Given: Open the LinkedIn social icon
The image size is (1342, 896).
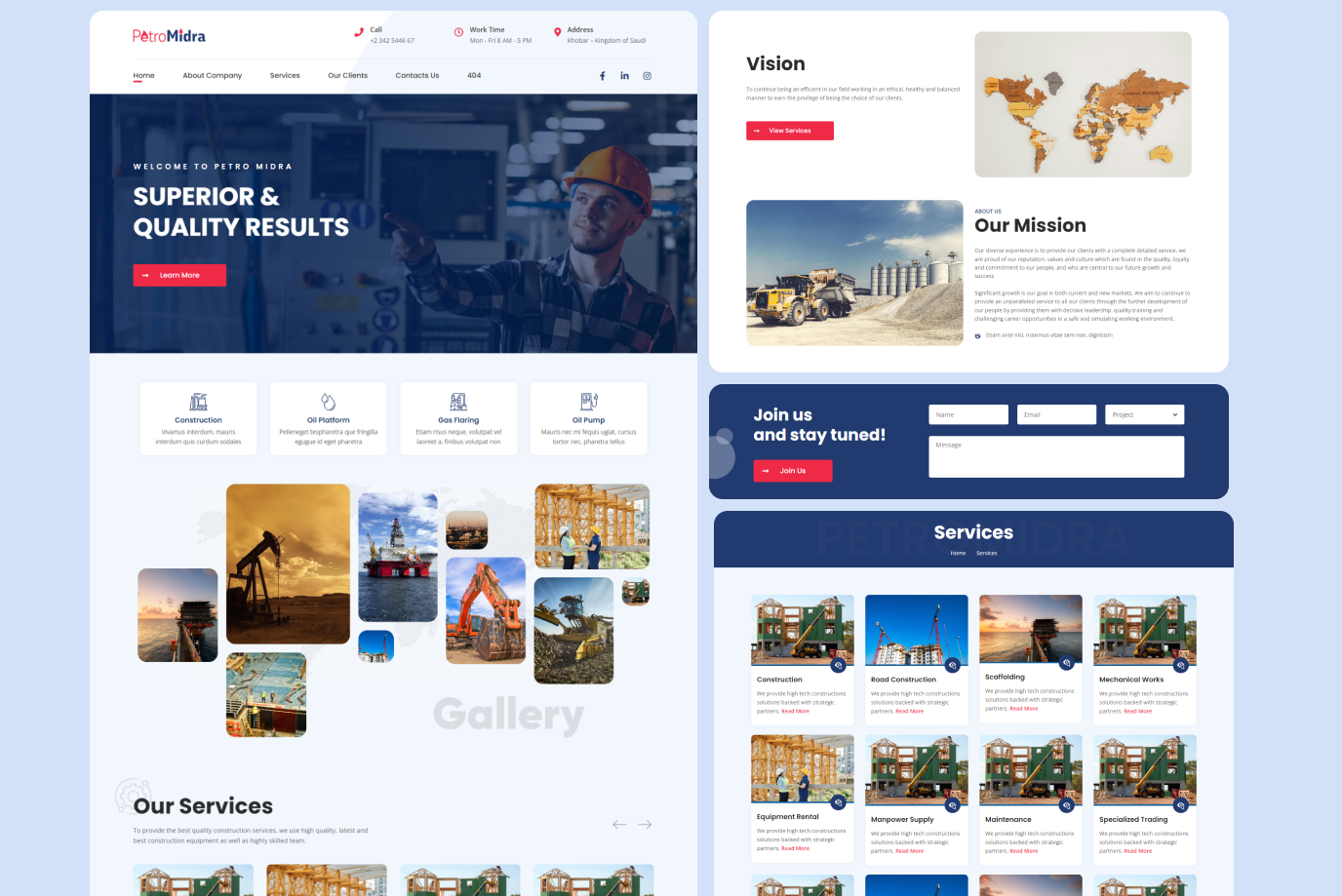Looking at the screenshot, I should 624,76.
